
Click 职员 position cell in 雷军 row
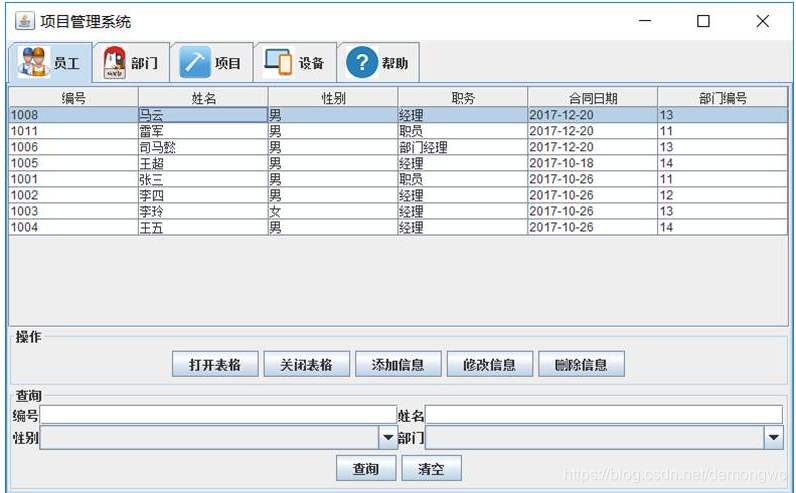[x=463, y=132]
